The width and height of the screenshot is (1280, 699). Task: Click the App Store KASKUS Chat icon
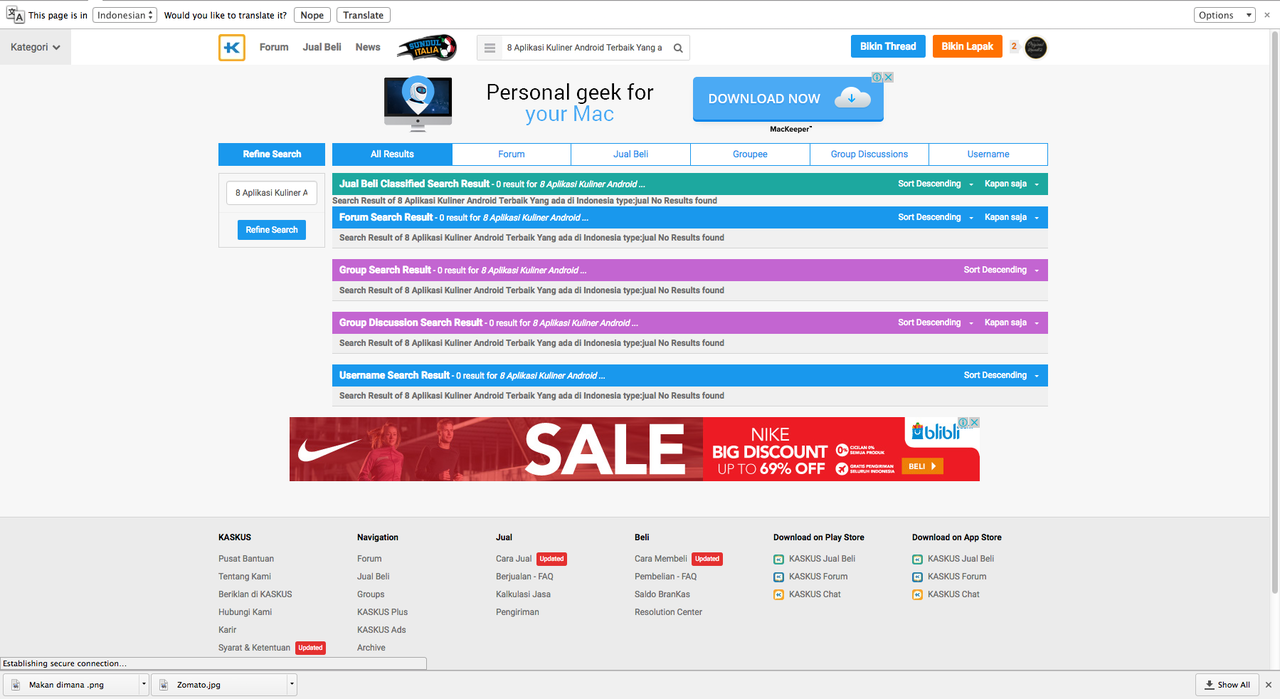pos(918,595)
